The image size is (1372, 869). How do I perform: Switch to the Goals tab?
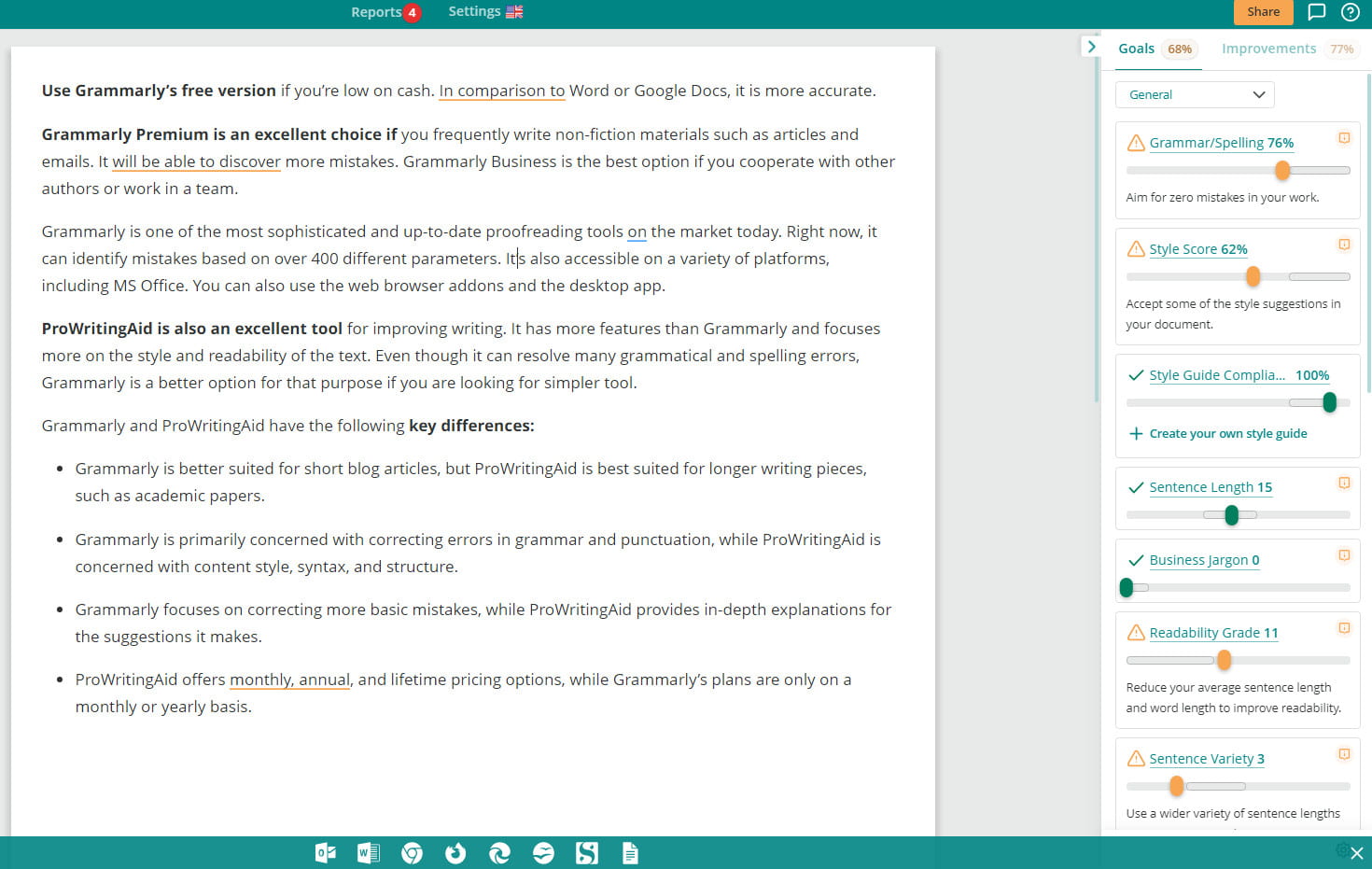tap(1136, 49)
